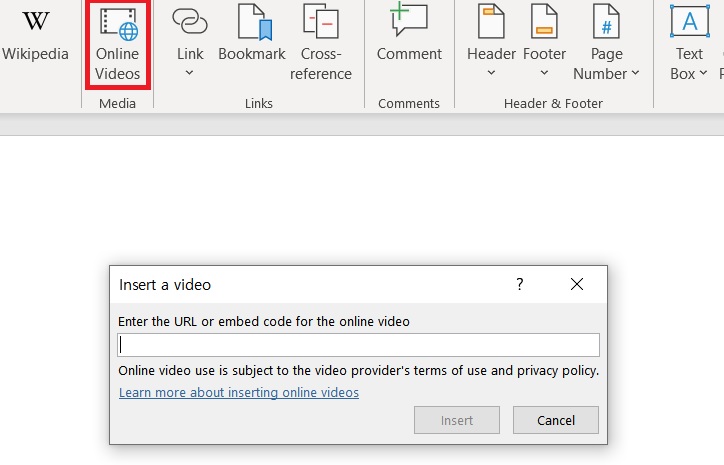Open Learn more about inserting online videos

pyautogui.click(x=239, y=393)
